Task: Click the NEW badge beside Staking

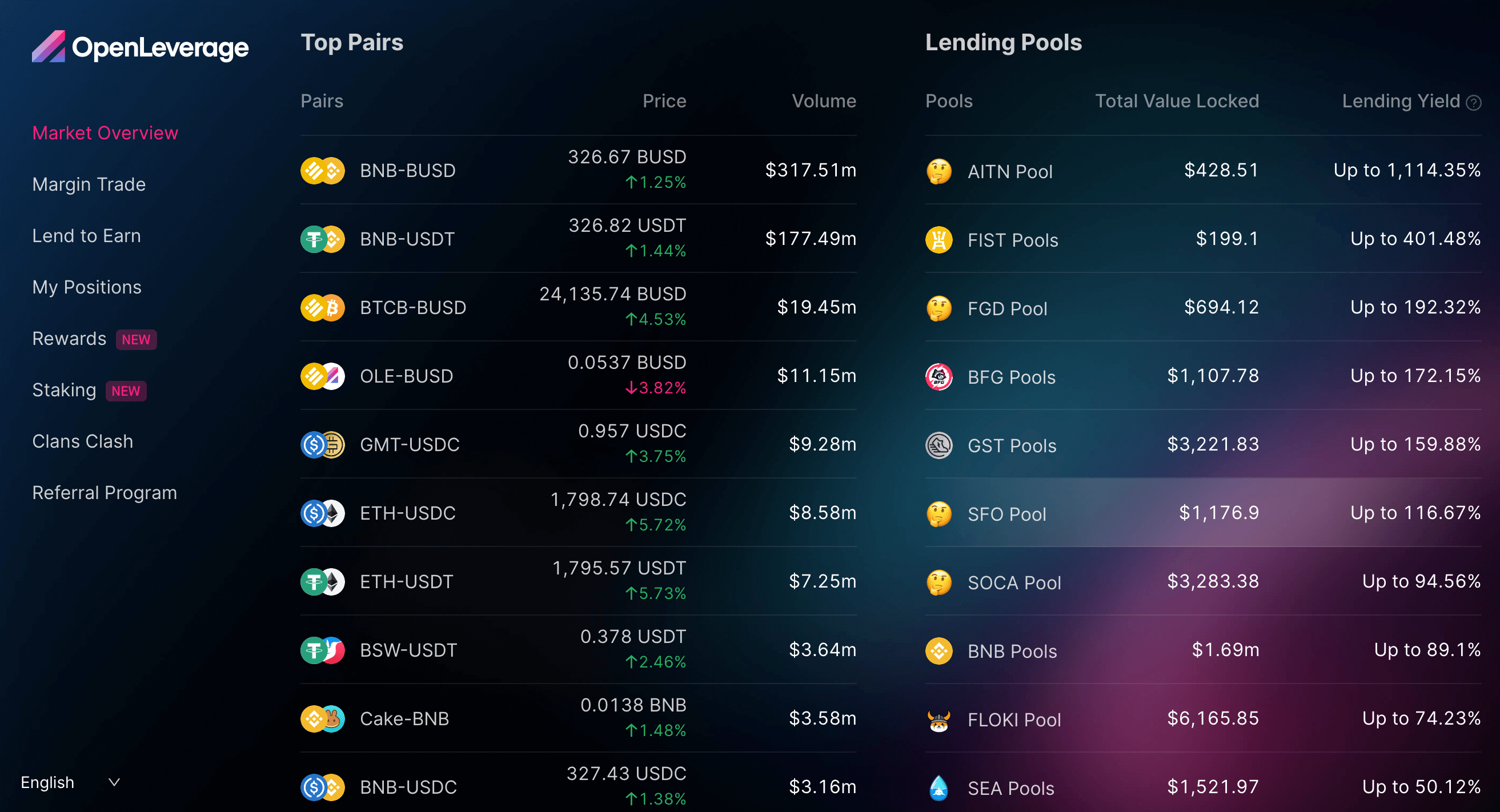Action: [126, 391]
